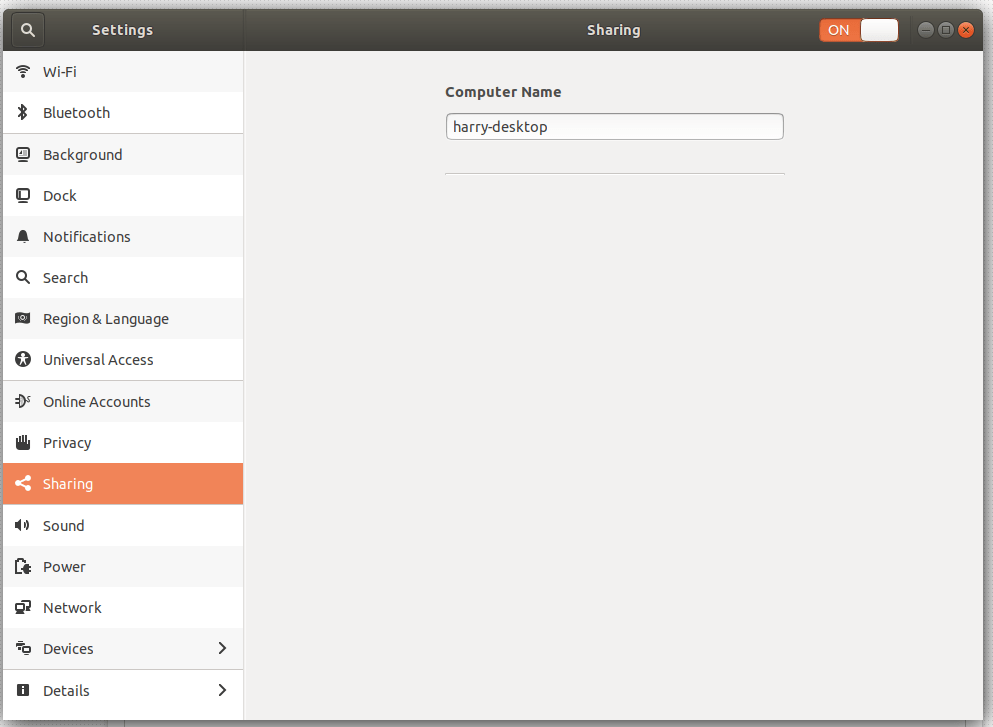Image resolution: width=993 pixels, height=727 pixels.
Task: Click the Wi-Fi icon in sidebar
Action: [23, 72]
